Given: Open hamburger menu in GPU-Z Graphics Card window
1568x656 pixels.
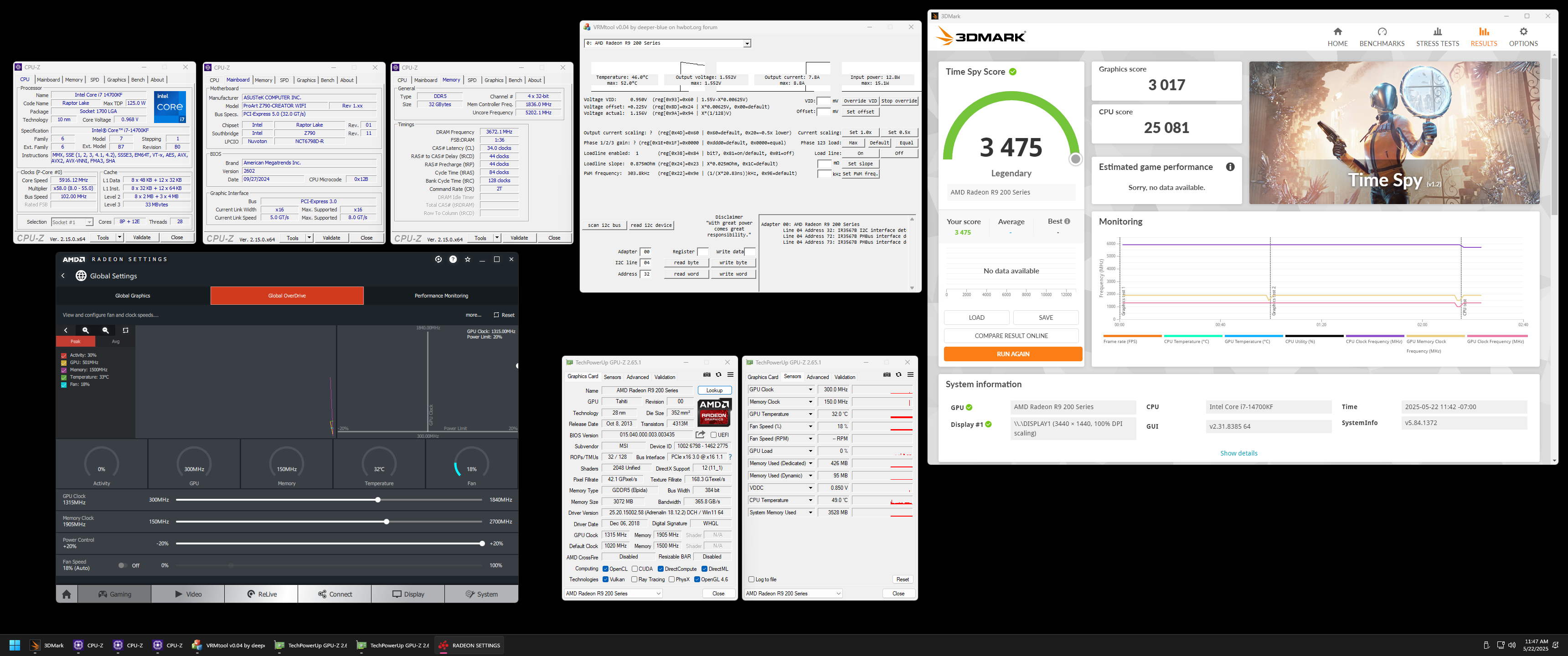Looking at the screenshot, I should pyautogui.click(x=730, y=375).
